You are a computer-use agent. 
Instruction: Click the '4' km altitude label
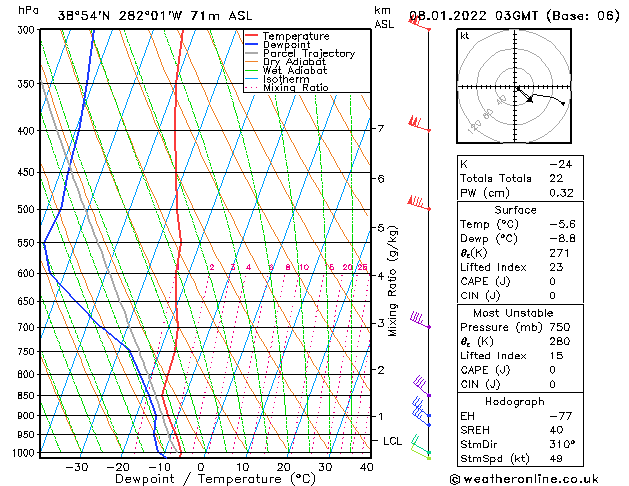click(380, 276)
